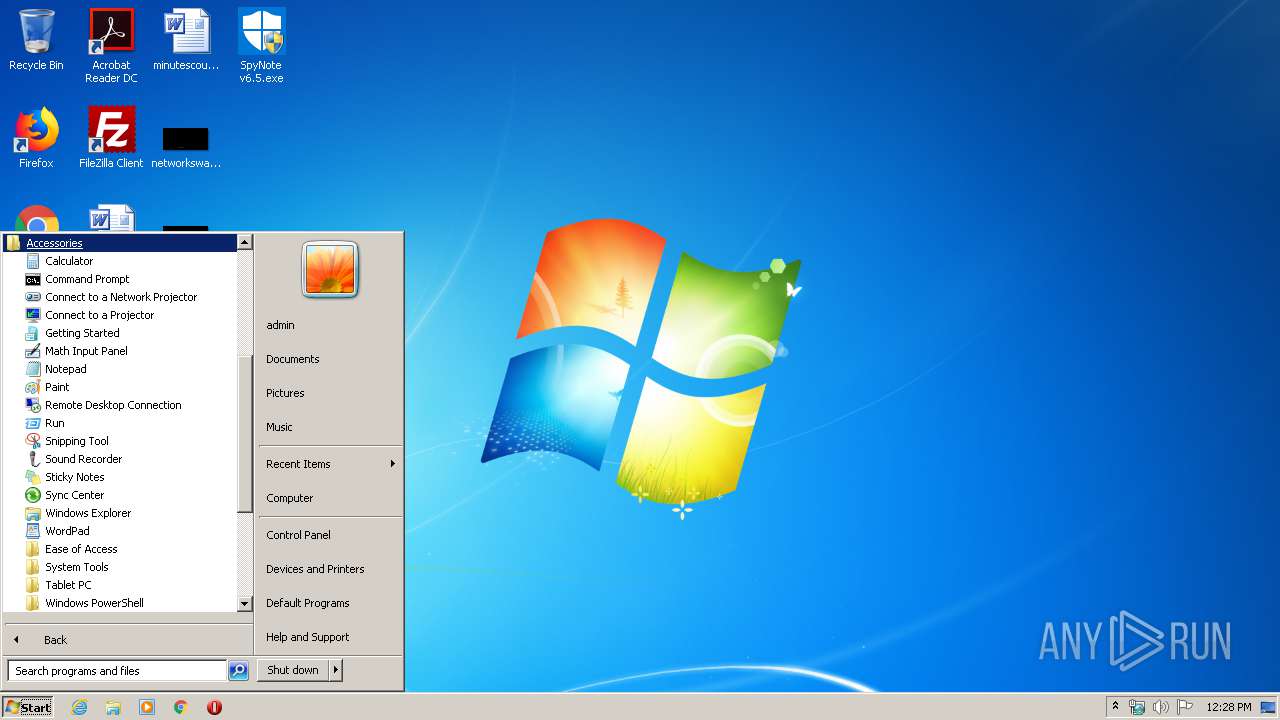Open Internet Explorer from the taskbar

pos(79,707)
